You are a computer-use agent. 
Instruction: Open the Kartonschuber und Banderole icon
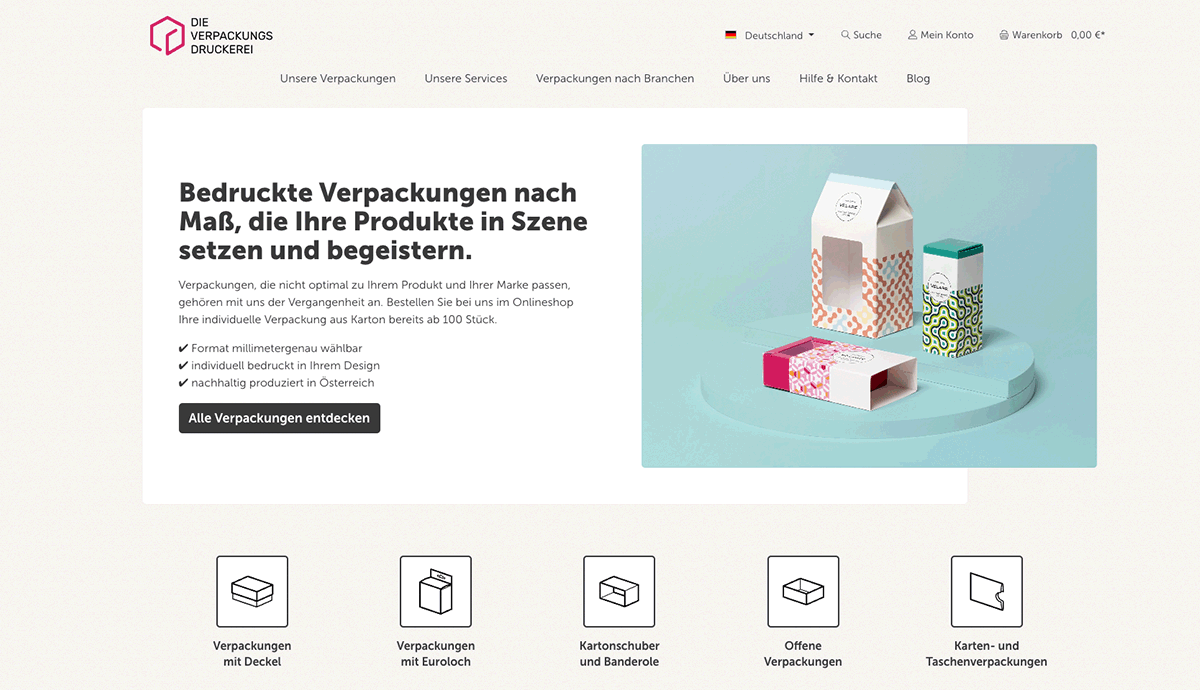tap(619, 591)
